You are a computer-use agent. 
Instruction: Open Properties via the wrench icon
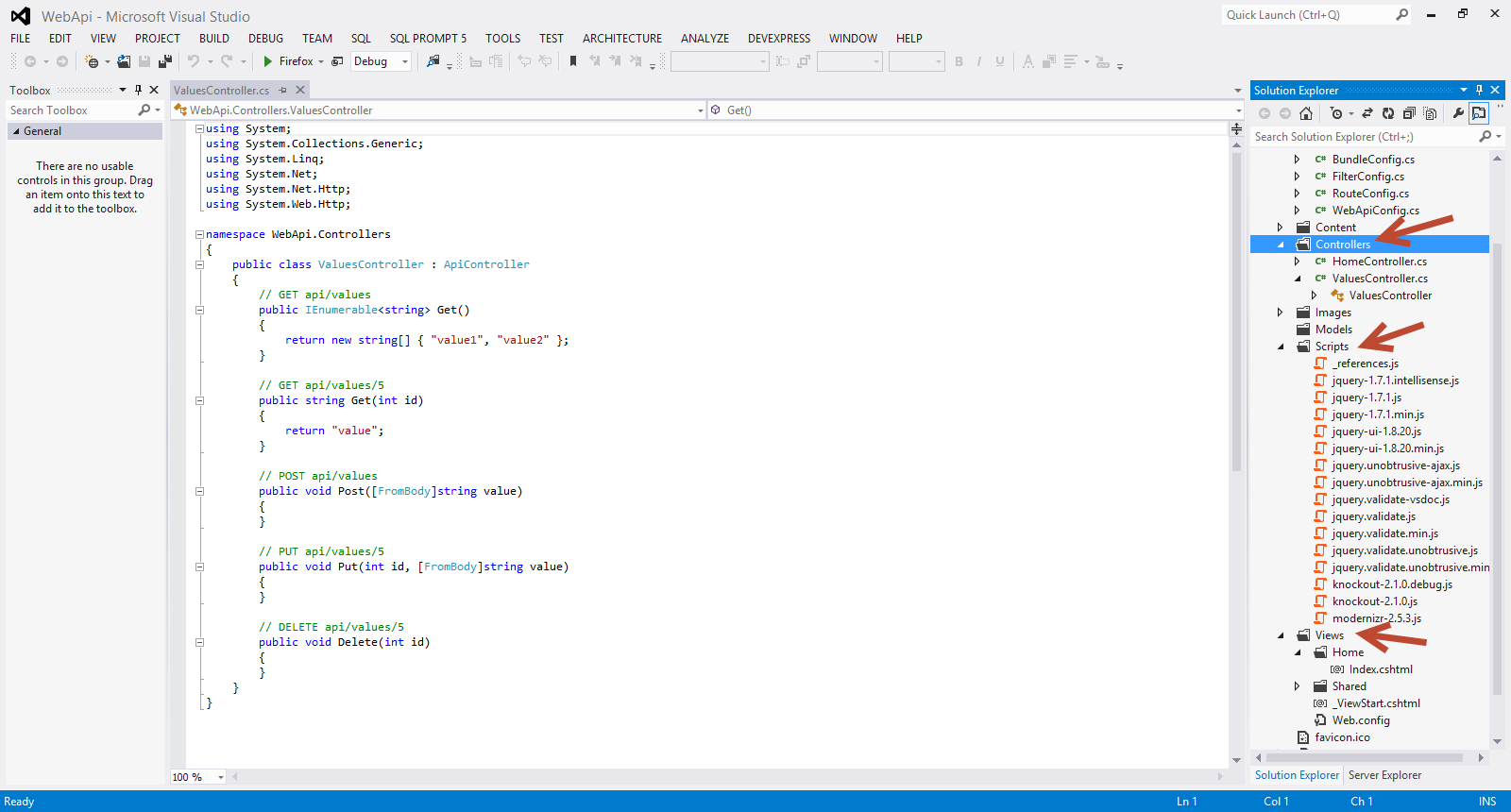click(1458, 113)
